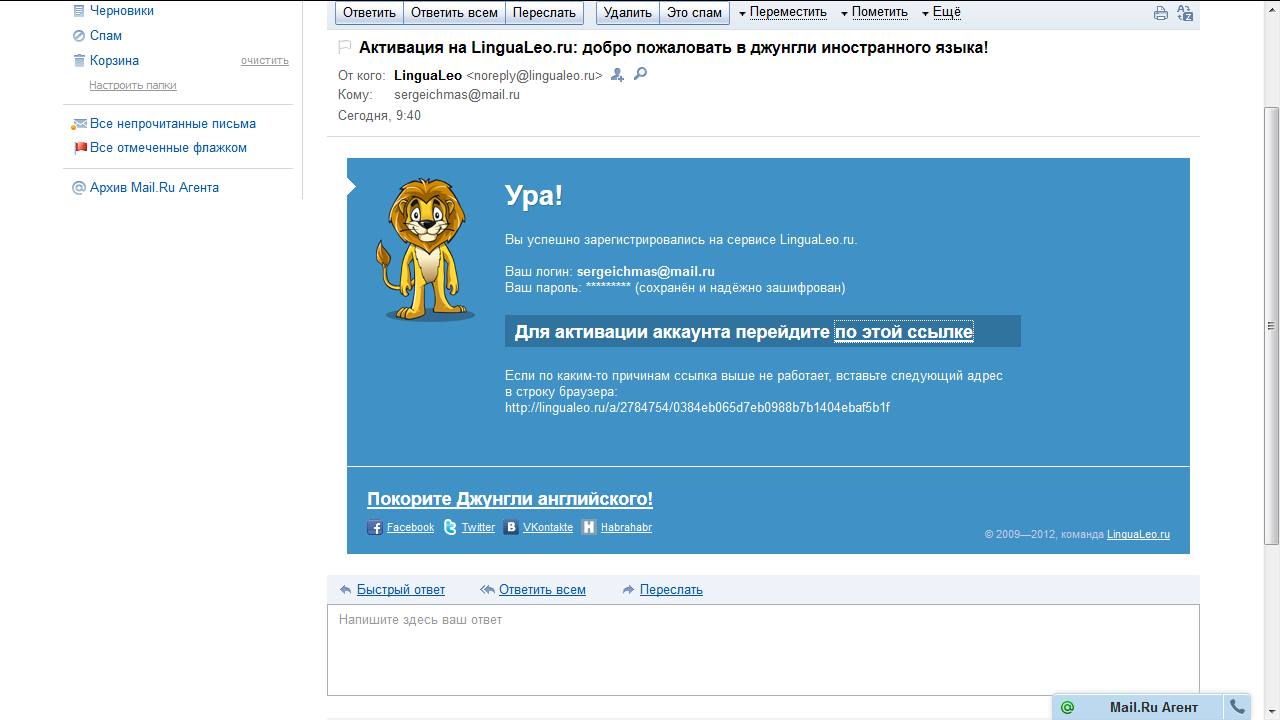Screen dimensions: 1280x720
Task: Click the VKontakte icon
Action: (511, 527)
